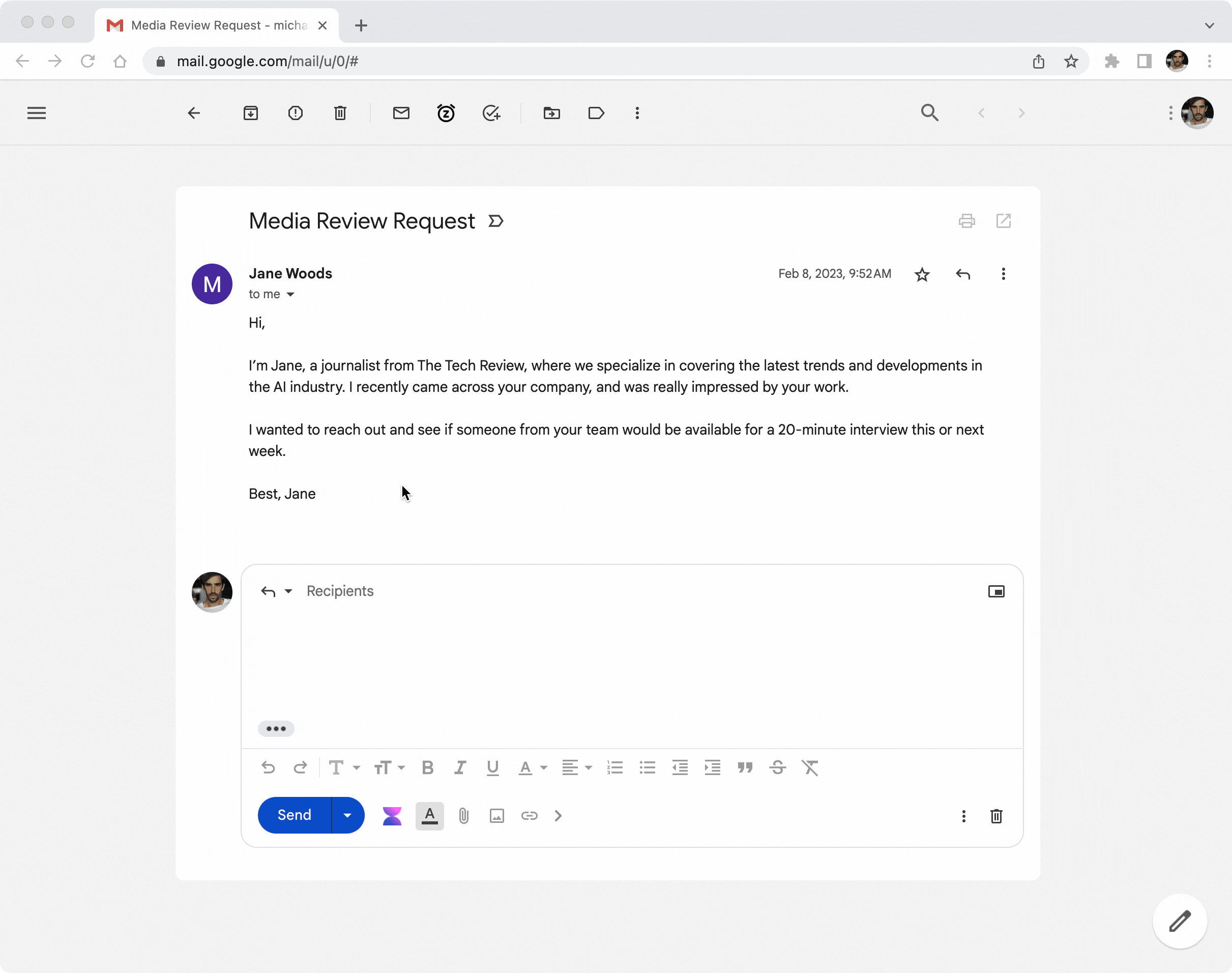Open the main Gmail menu
1232x973 pixels.
(x=36, y=112)
